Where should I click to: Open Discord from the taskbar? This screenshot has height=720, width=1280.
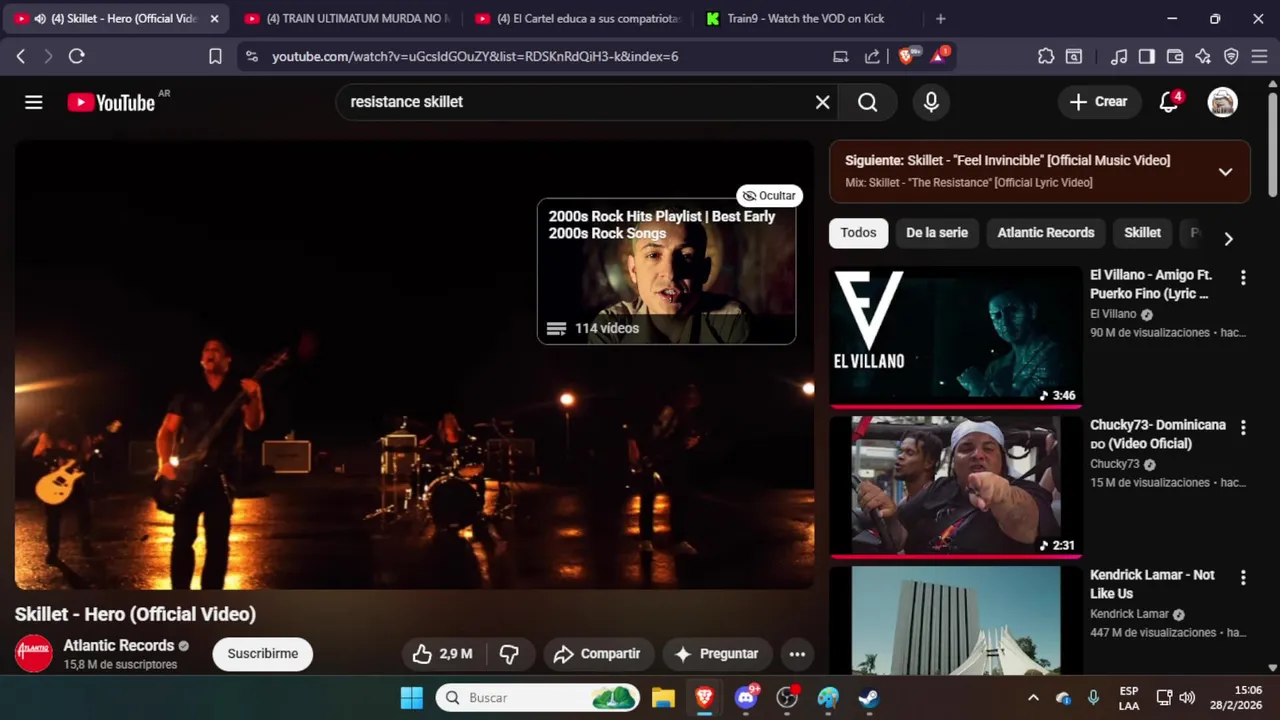746,698
